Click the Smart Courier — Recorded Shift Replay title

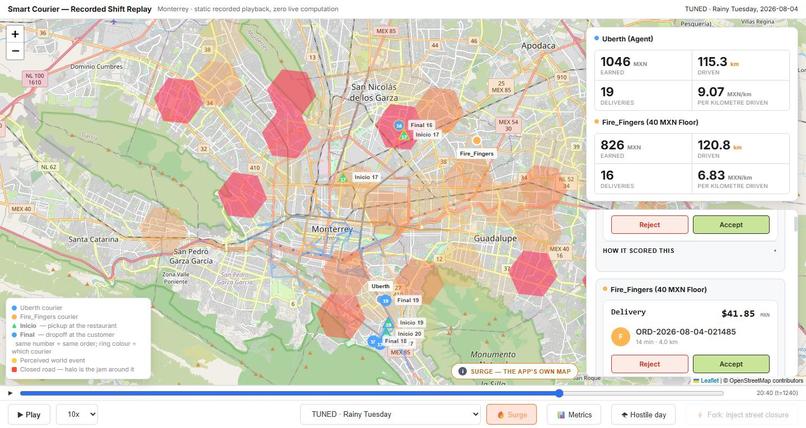coord(80,9)
